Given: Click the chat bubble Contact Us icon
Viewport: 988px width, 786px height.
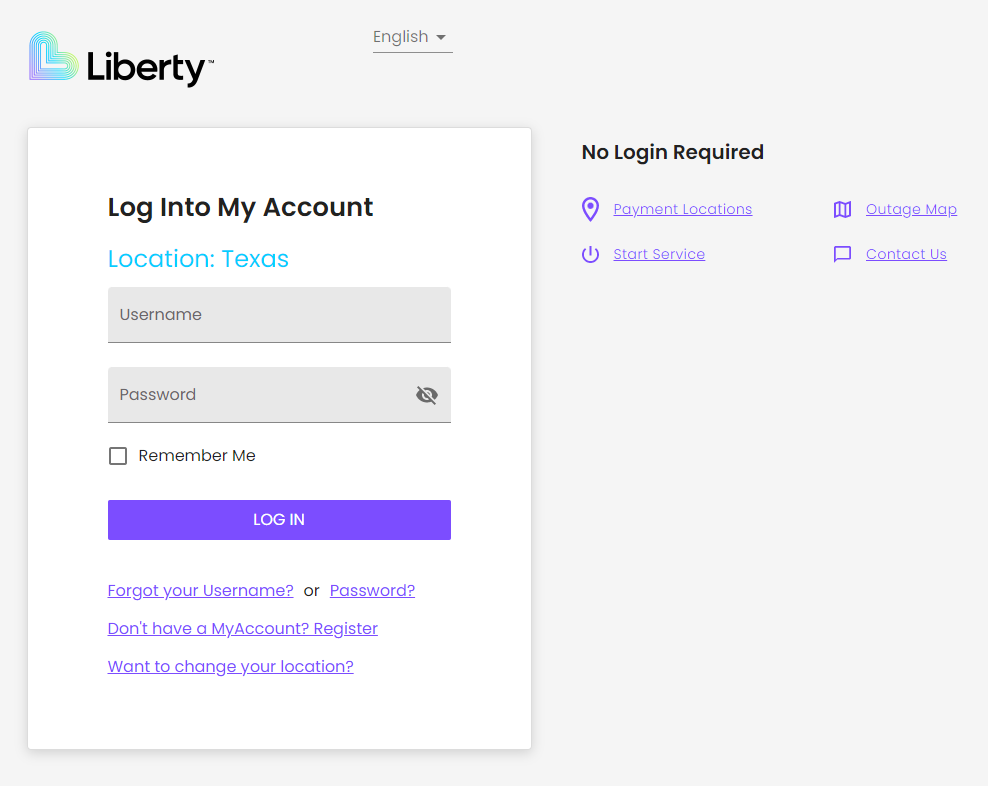Looking at the screenshot, I should (x=842, y=254).
